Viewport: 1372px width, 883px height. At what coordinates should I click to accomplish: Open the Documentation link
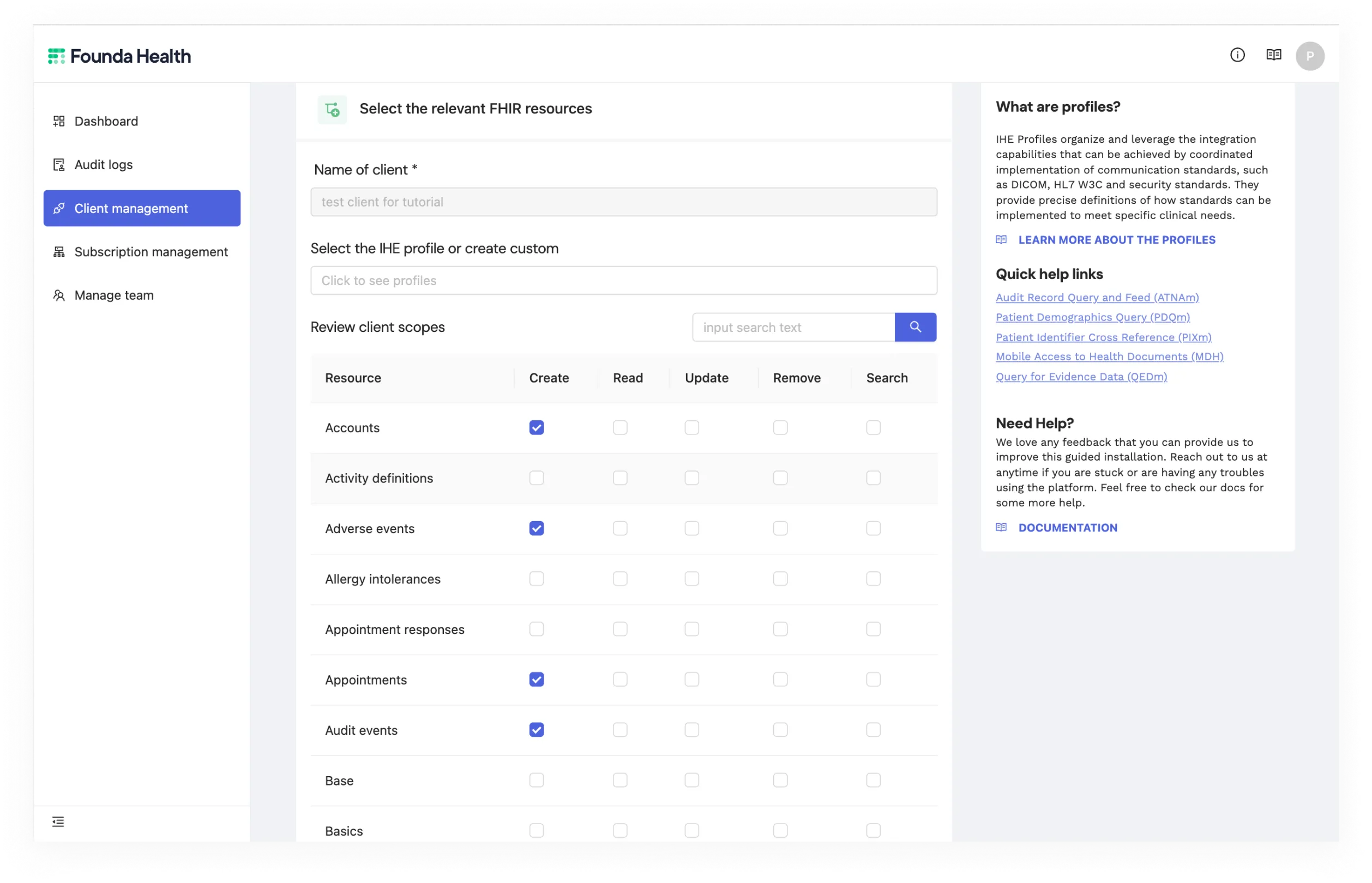tap(1067, 528)
